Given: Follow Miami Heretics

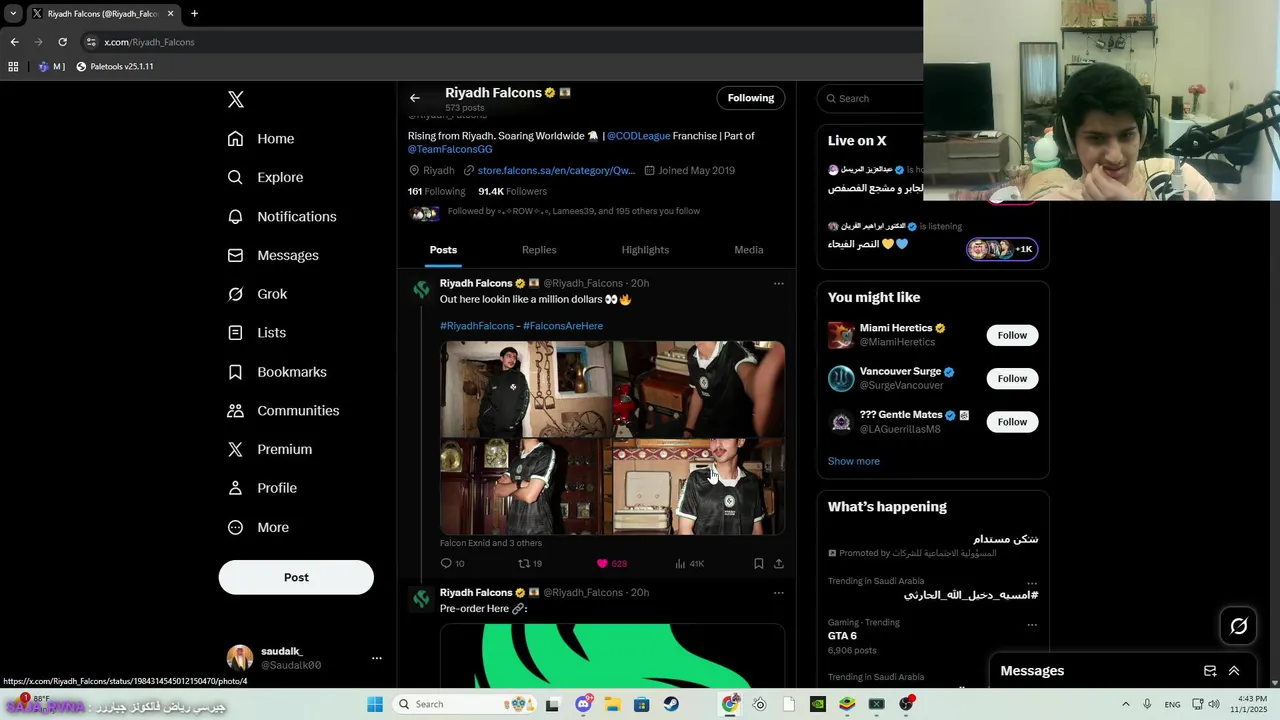Looking at the screenshot, I should point(1012,335).
